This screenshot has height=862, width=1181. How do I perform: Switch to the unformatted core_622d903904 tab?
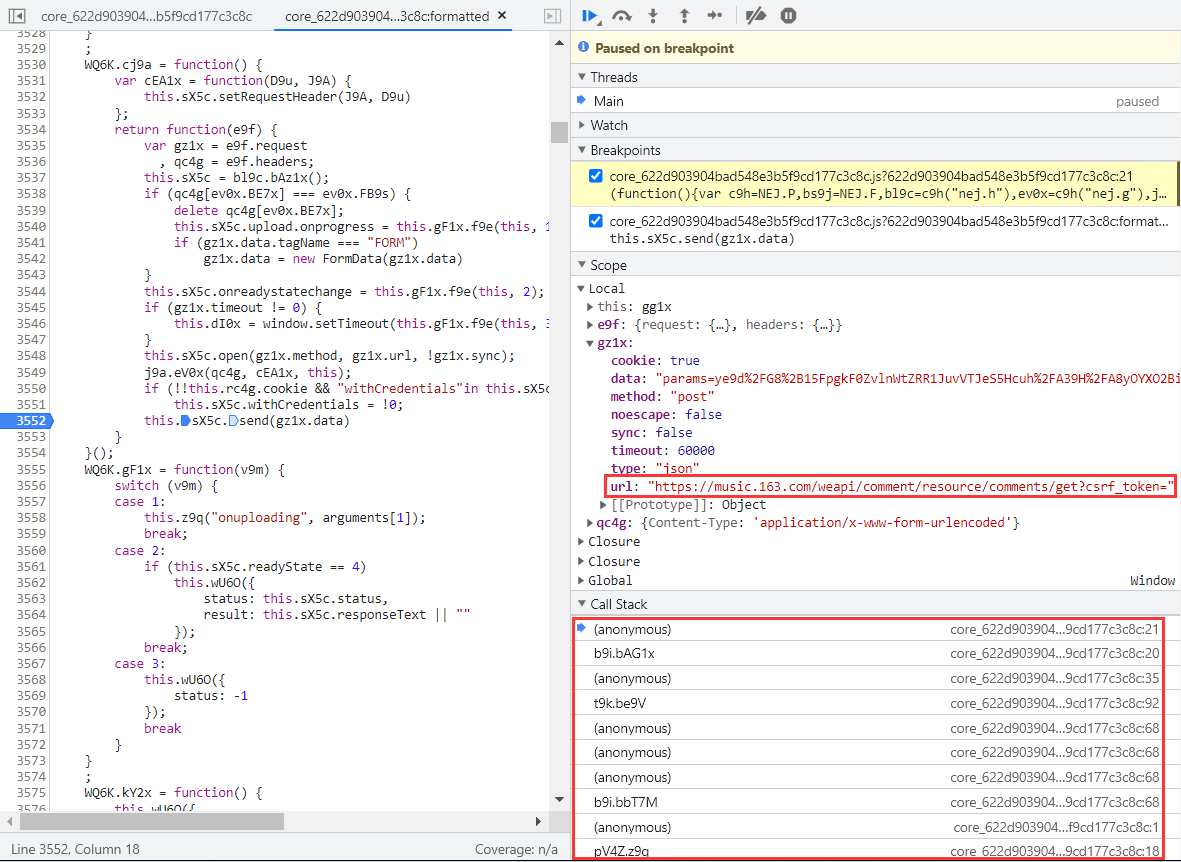pyautogui.click(x=146, y=16)
